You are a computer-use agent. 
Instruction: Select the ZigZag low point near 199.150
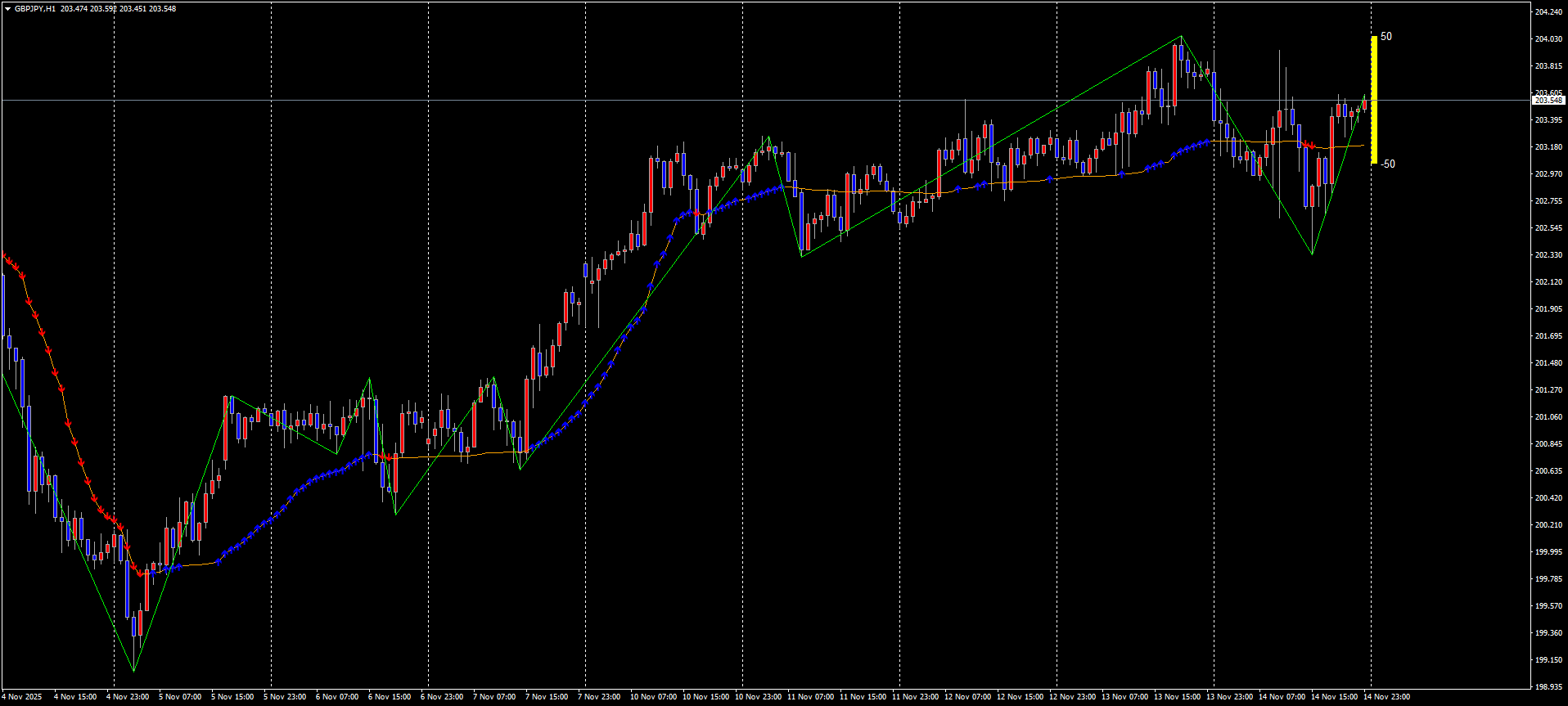coord(133,671)
